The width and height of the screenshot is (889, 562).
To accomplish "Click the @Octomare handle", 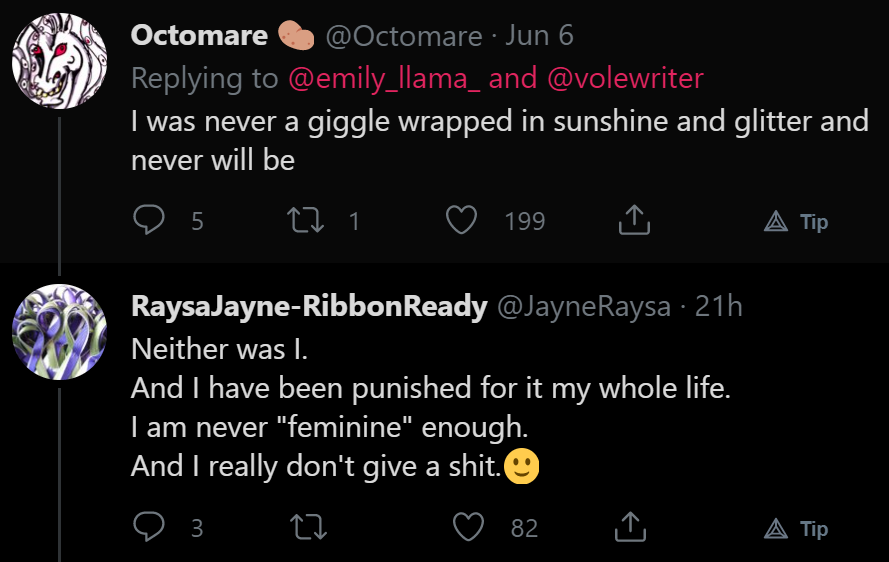I will point(404,36).
